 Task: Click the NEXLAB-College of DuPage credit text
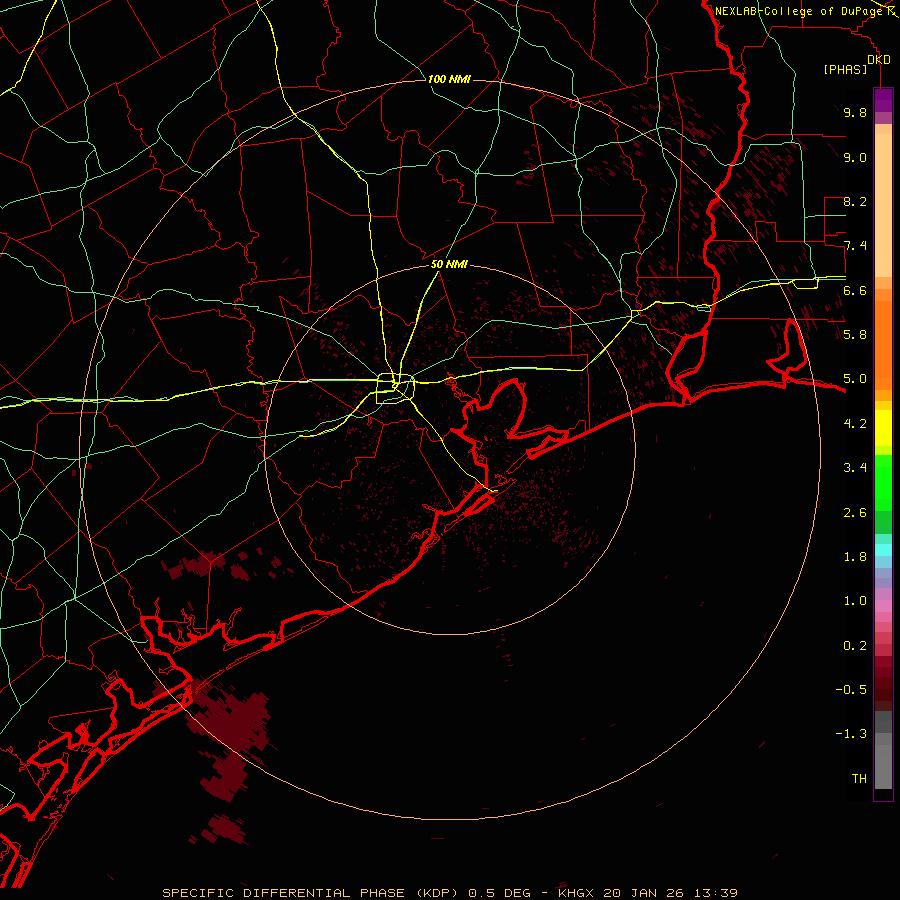tap(801, 11)
